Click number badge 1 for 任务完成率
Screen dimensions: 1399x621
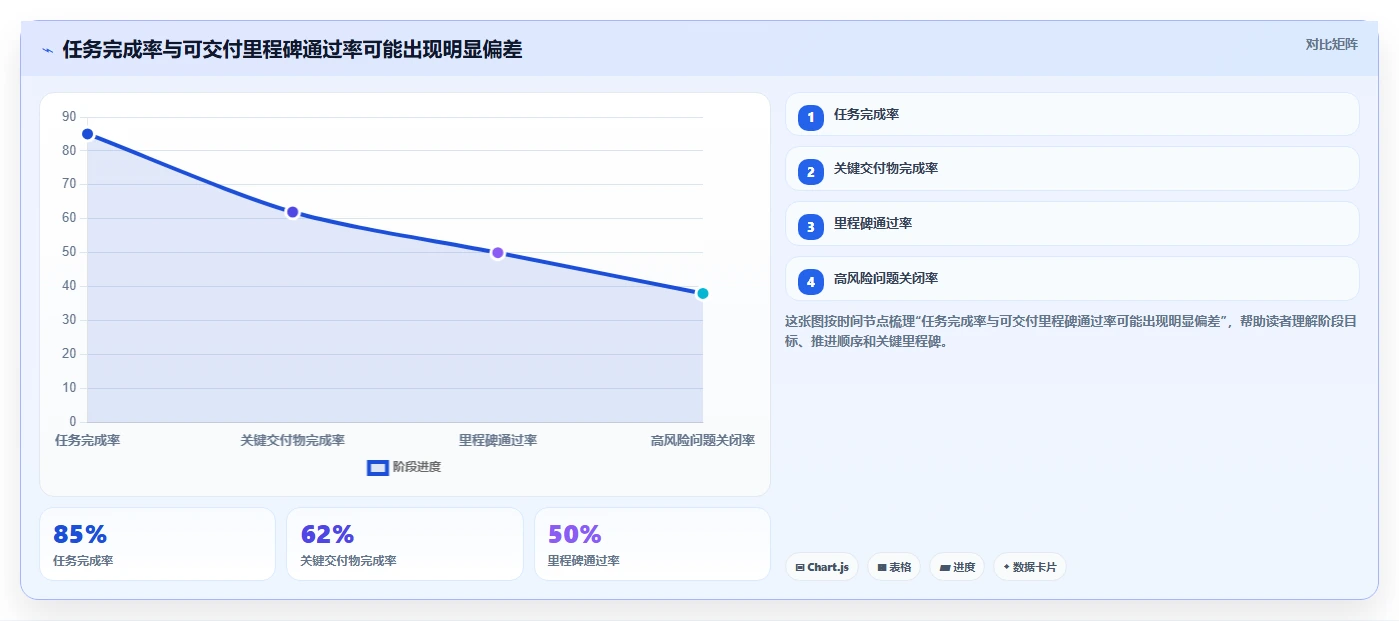point(811,117)
